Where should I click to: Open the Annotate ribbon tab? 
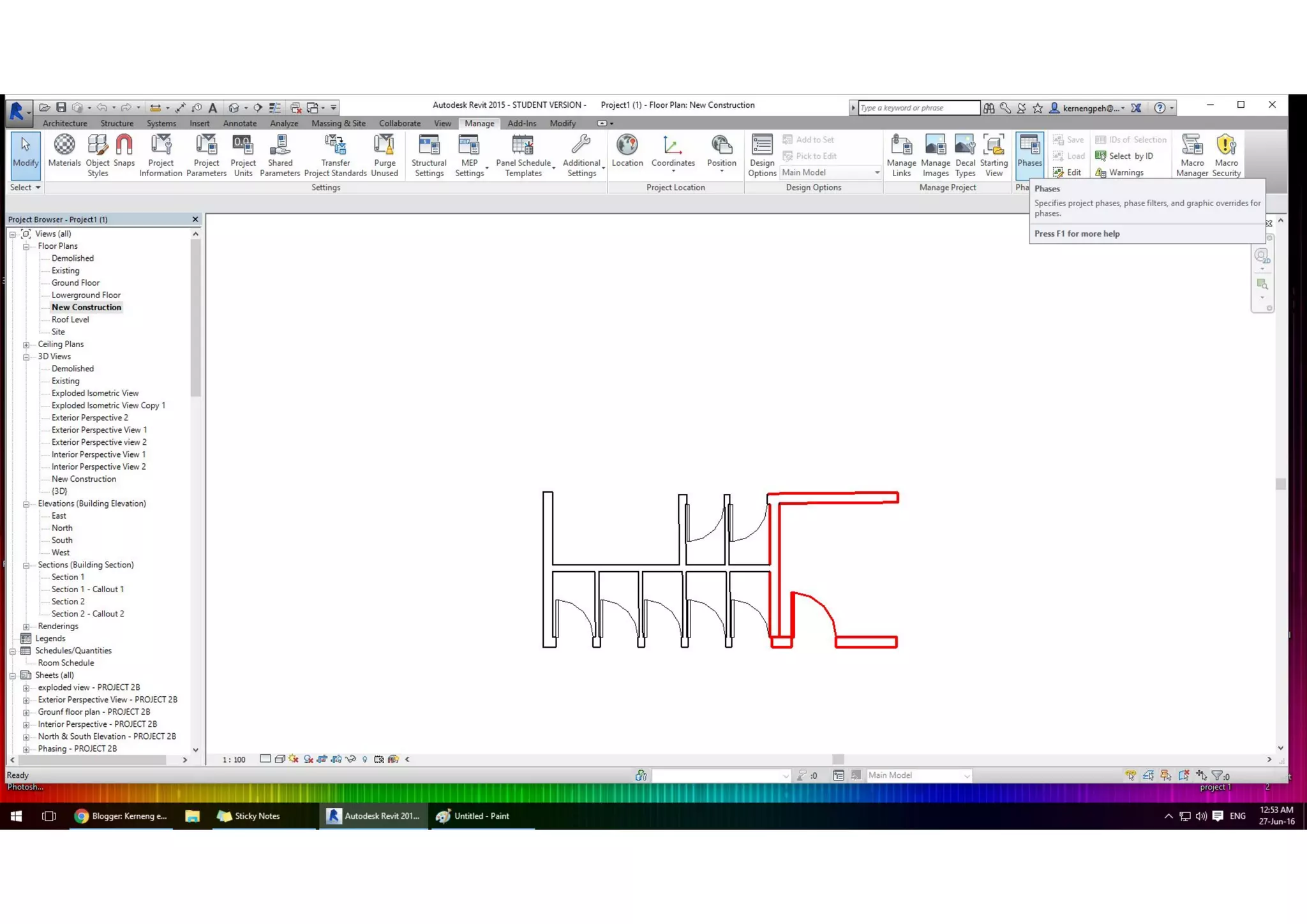[239, 124]
